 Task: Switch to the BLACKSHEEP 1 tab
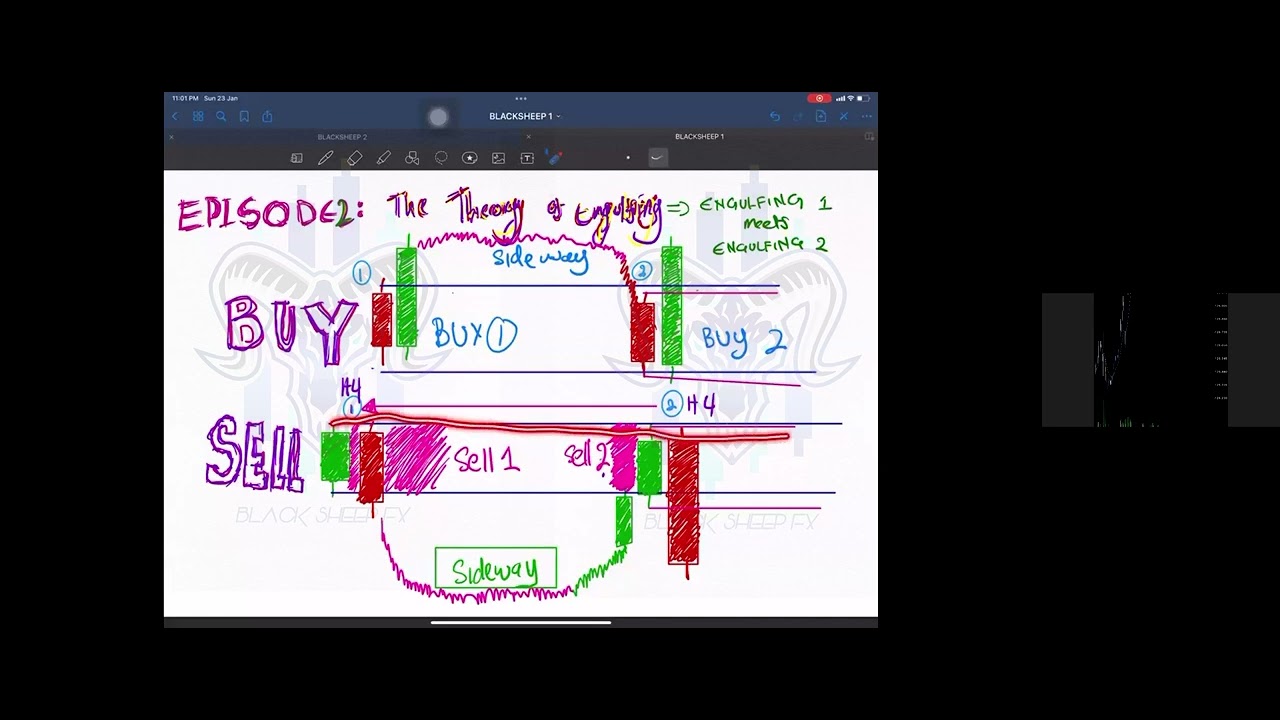point(699,137)
